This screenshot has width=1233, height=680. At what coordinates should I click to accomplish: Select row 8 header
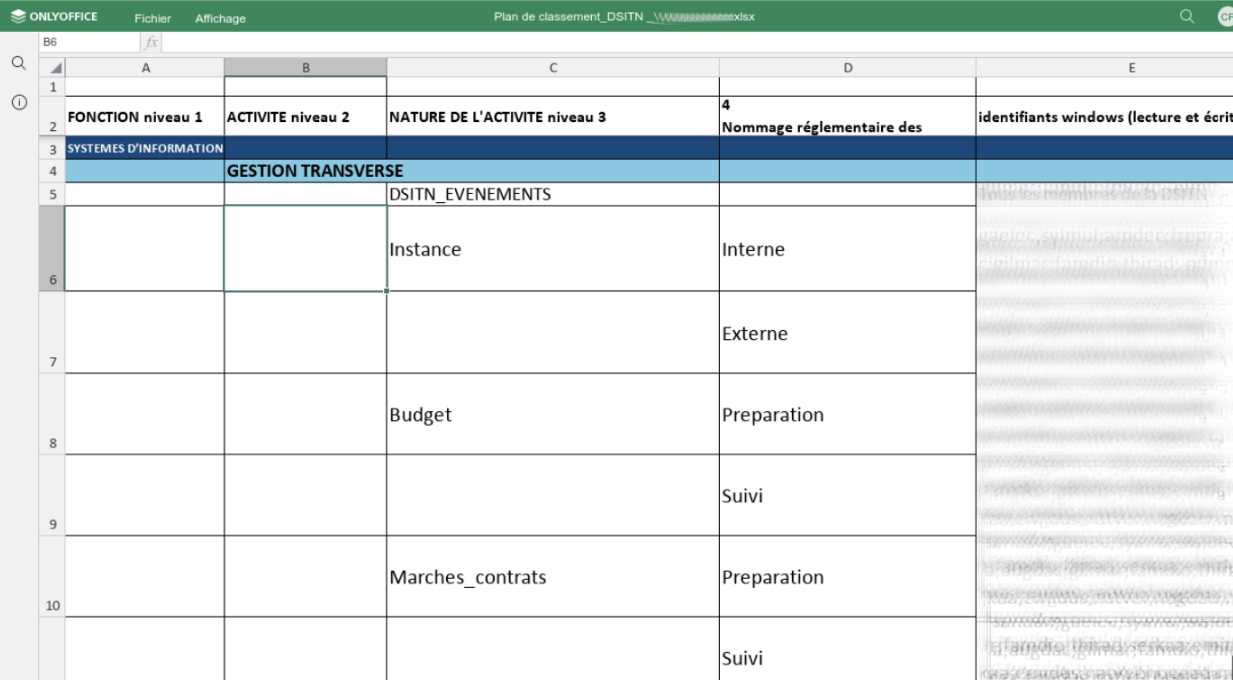click(52, 414)
